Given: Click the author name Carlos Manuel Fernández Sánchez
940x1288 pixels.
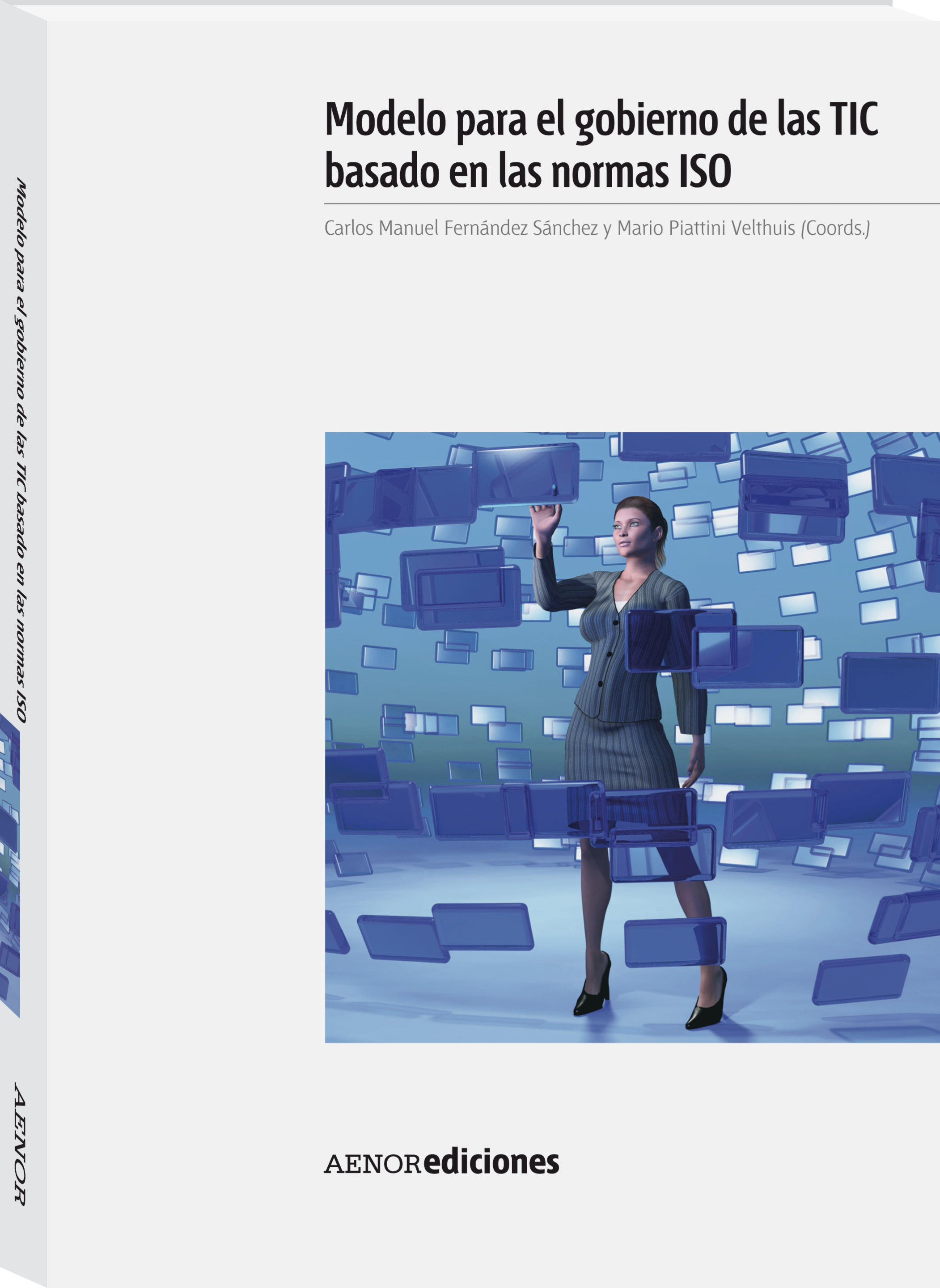Looking at the screenshot, I should [x=461, y=228].
